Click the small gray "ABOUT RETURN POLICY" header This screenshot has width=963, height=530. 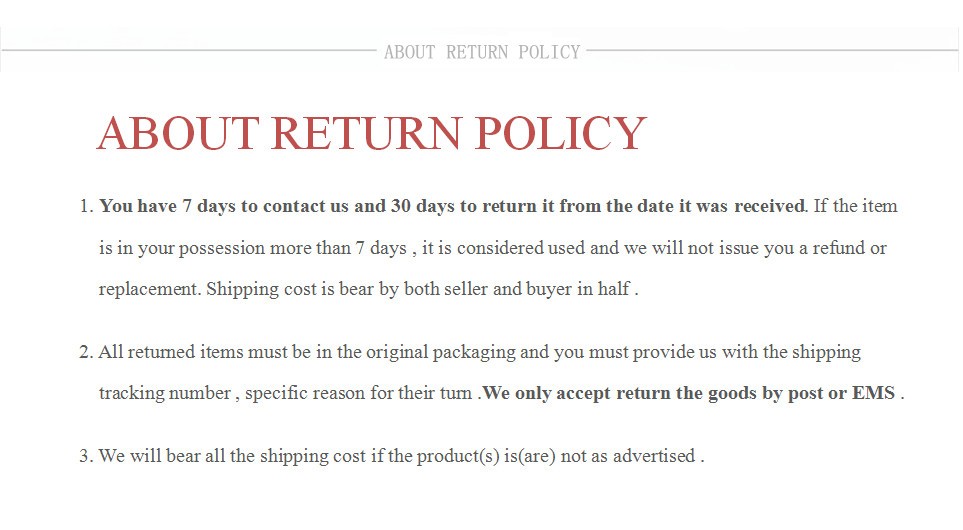(481, 52)
